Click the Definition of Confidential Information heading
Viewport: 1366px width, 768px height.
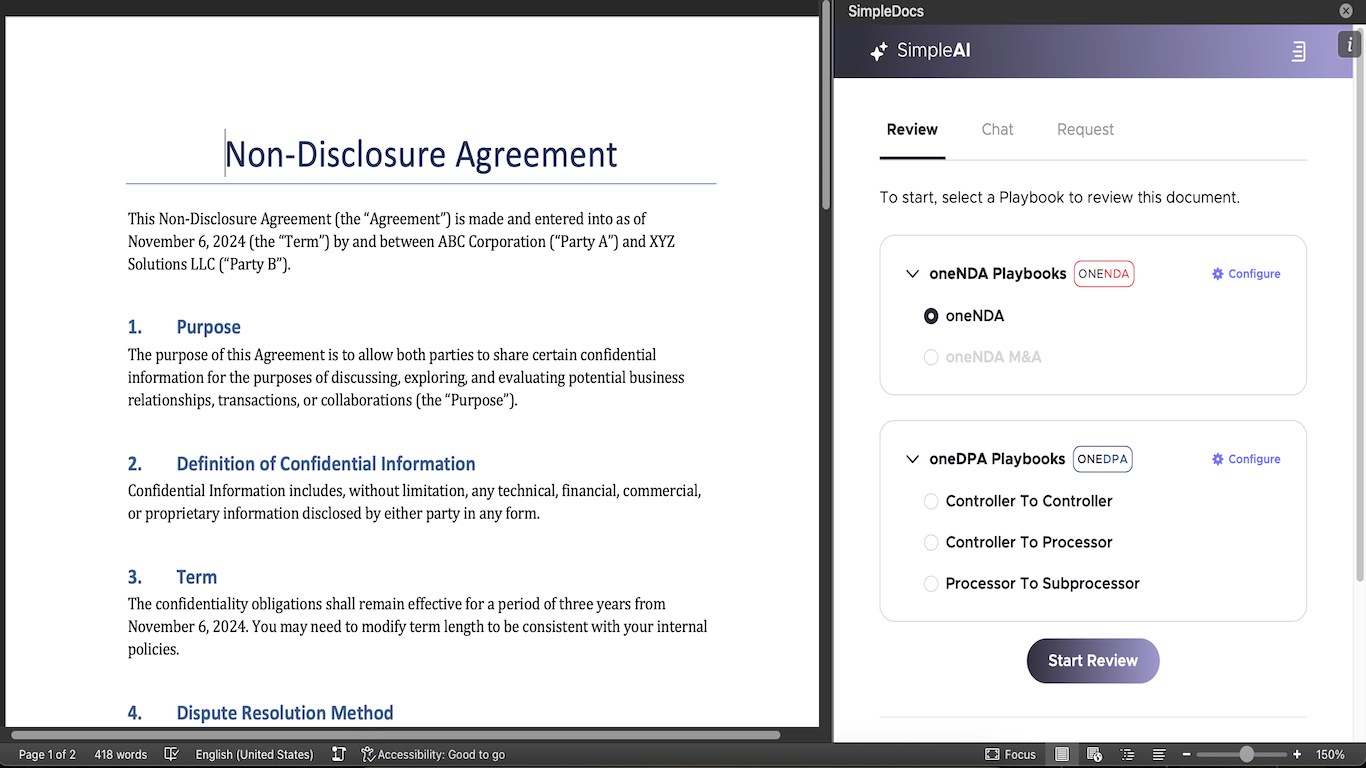[x=326, y=464]
